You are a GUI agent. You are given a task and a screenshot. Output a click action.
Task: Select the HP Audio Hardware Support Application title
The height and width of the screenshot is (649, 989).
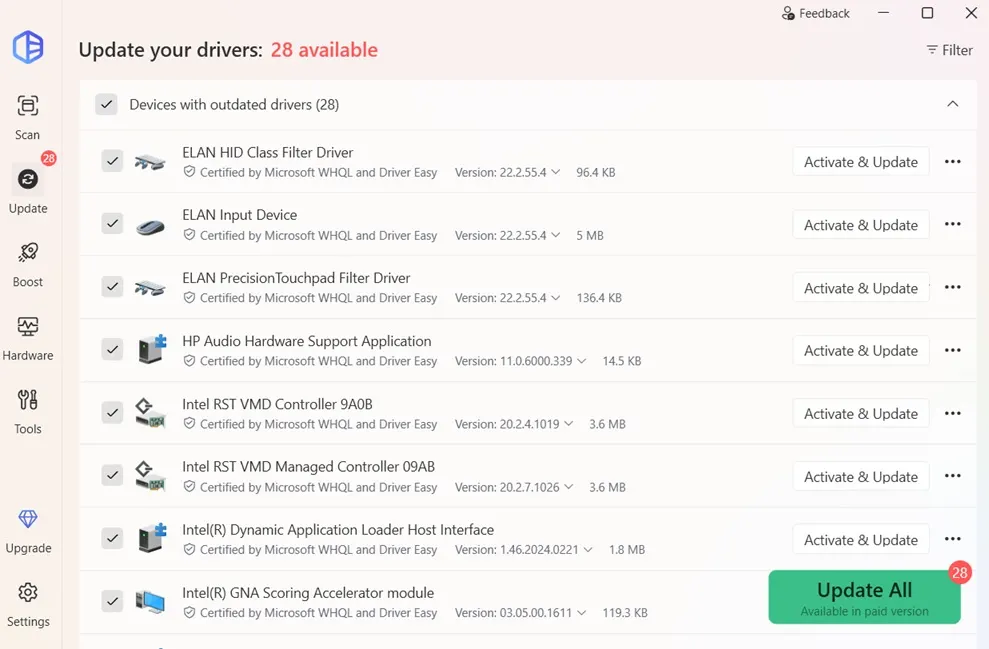[x=307, y=341]
